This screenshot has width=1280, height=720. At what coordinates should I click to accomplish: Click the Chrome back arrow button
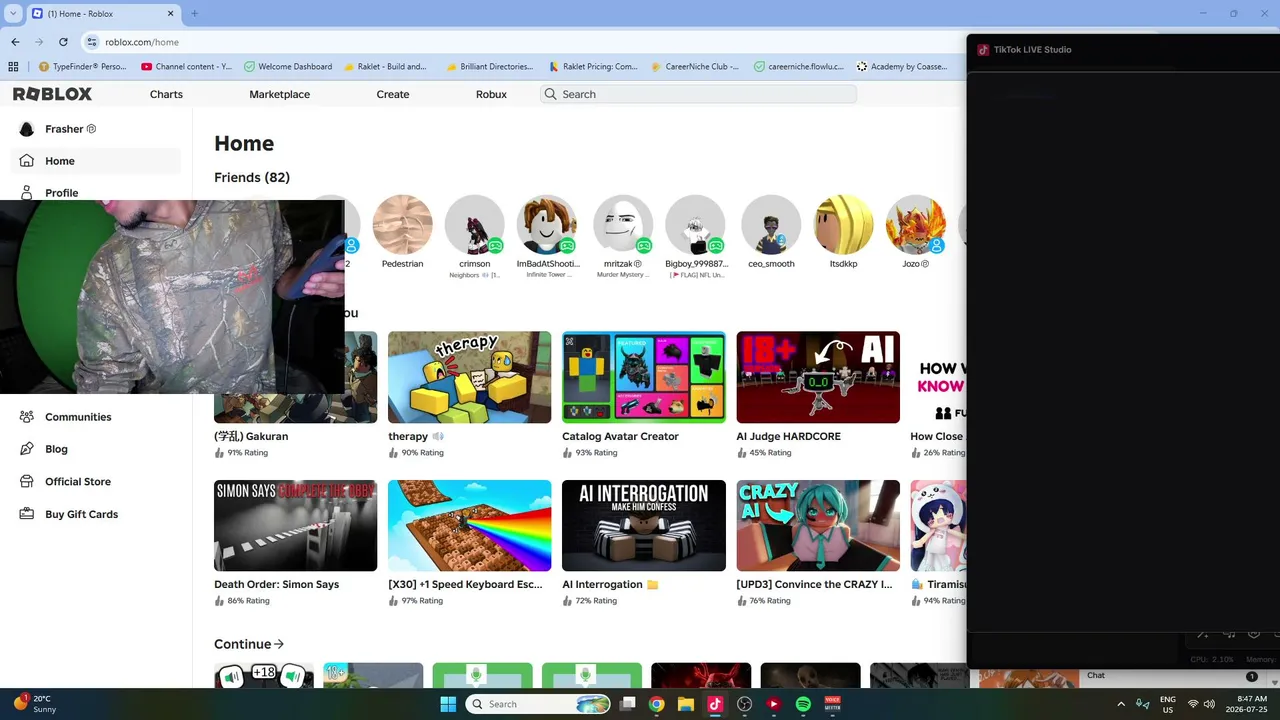click(x=15, y=42)
